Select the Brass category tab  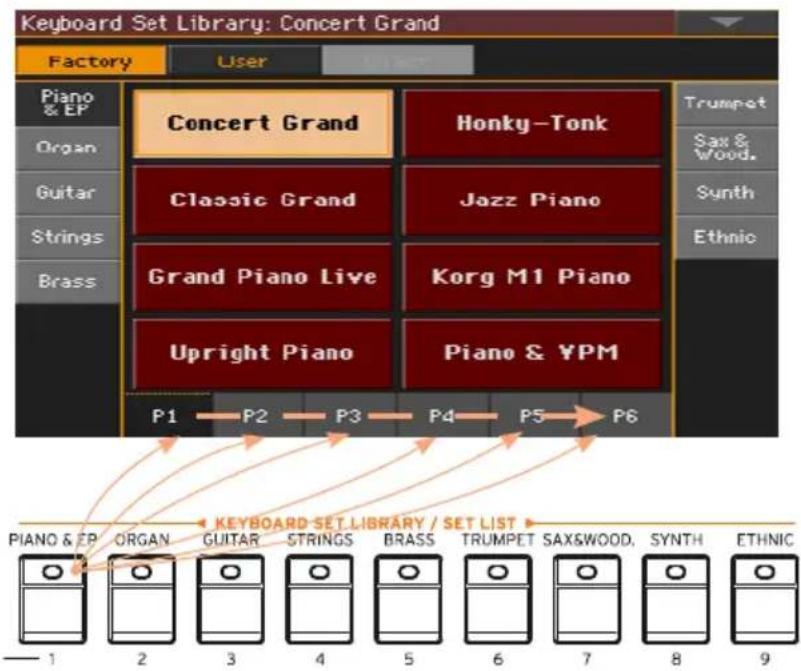point(67,281)
